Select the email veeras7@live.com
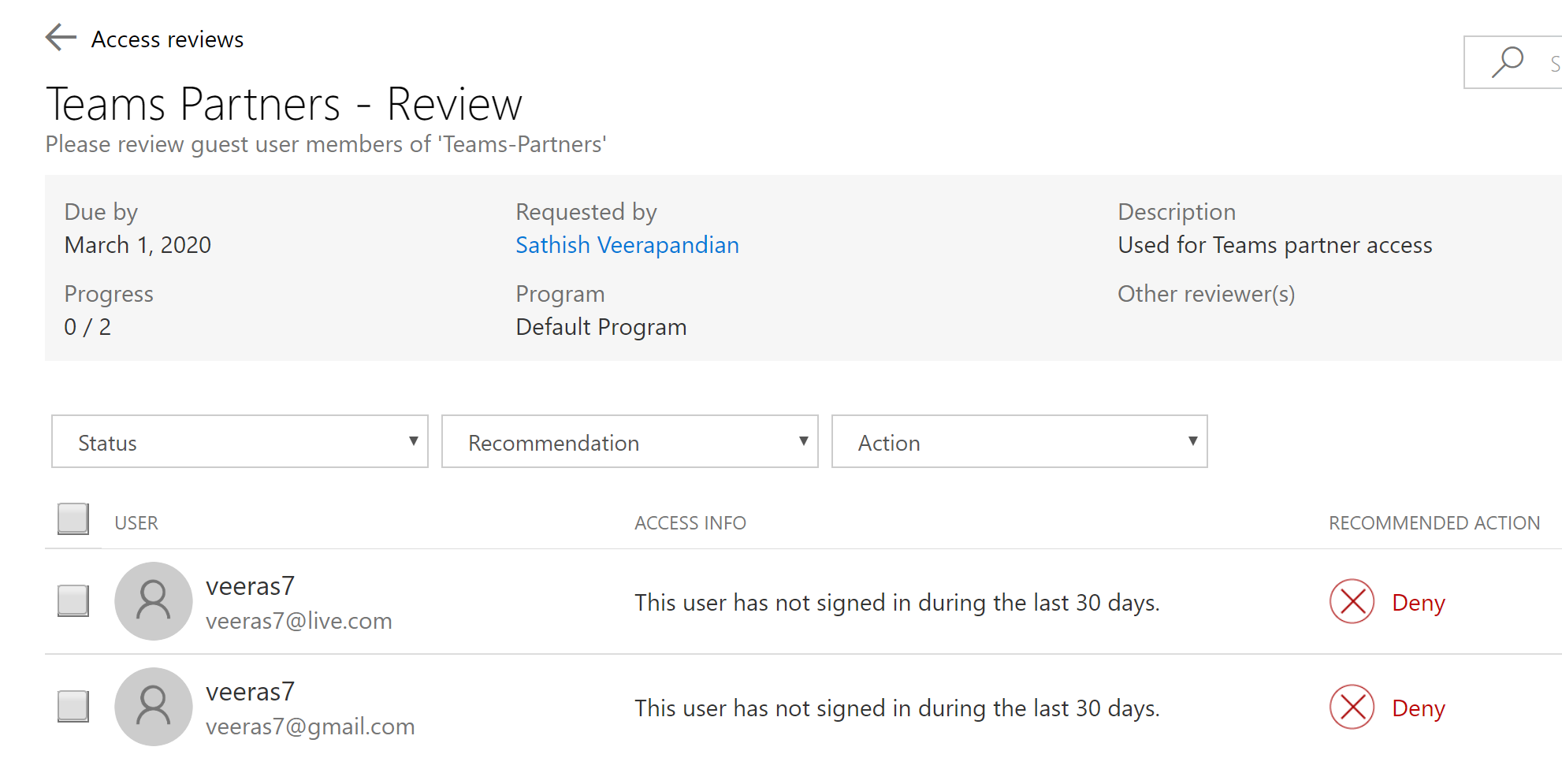 point(299,621)
